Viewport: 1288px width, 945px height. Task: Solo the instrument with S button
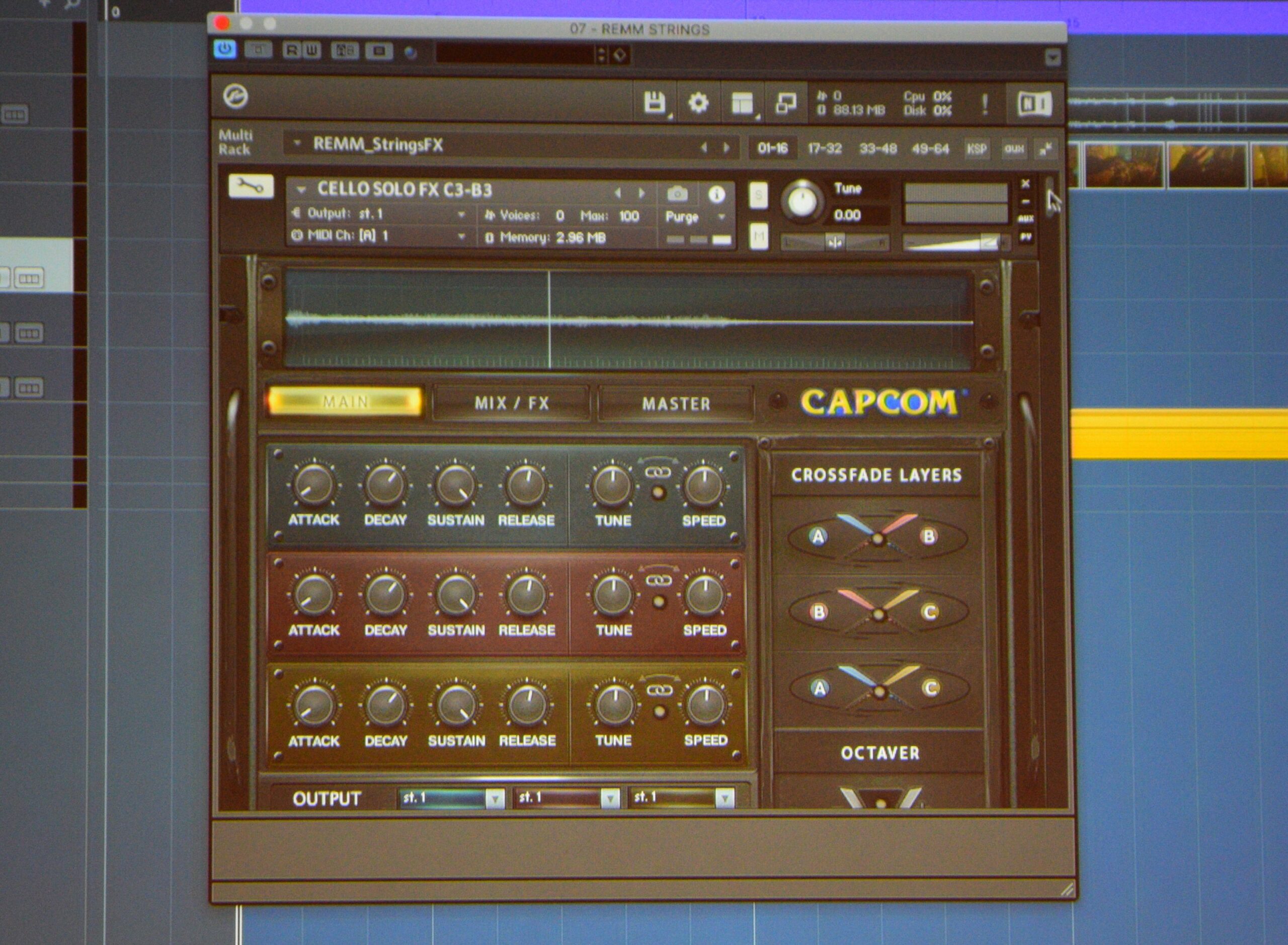(758, 196)
